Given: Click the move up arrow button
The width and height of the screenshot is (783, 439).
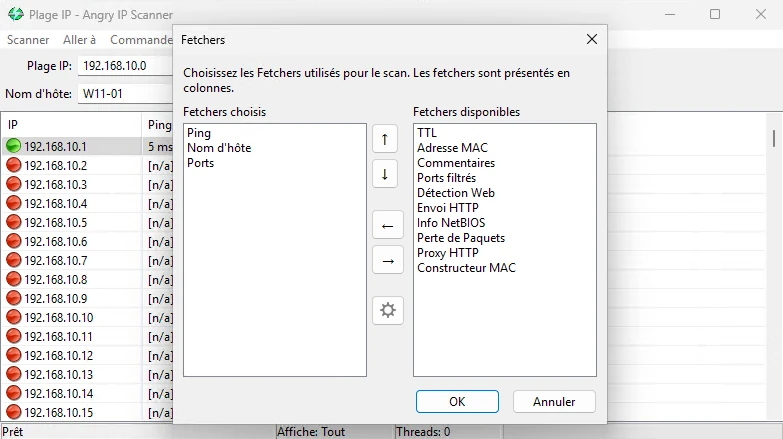Looking at the screenshot, I should (385, 139).
